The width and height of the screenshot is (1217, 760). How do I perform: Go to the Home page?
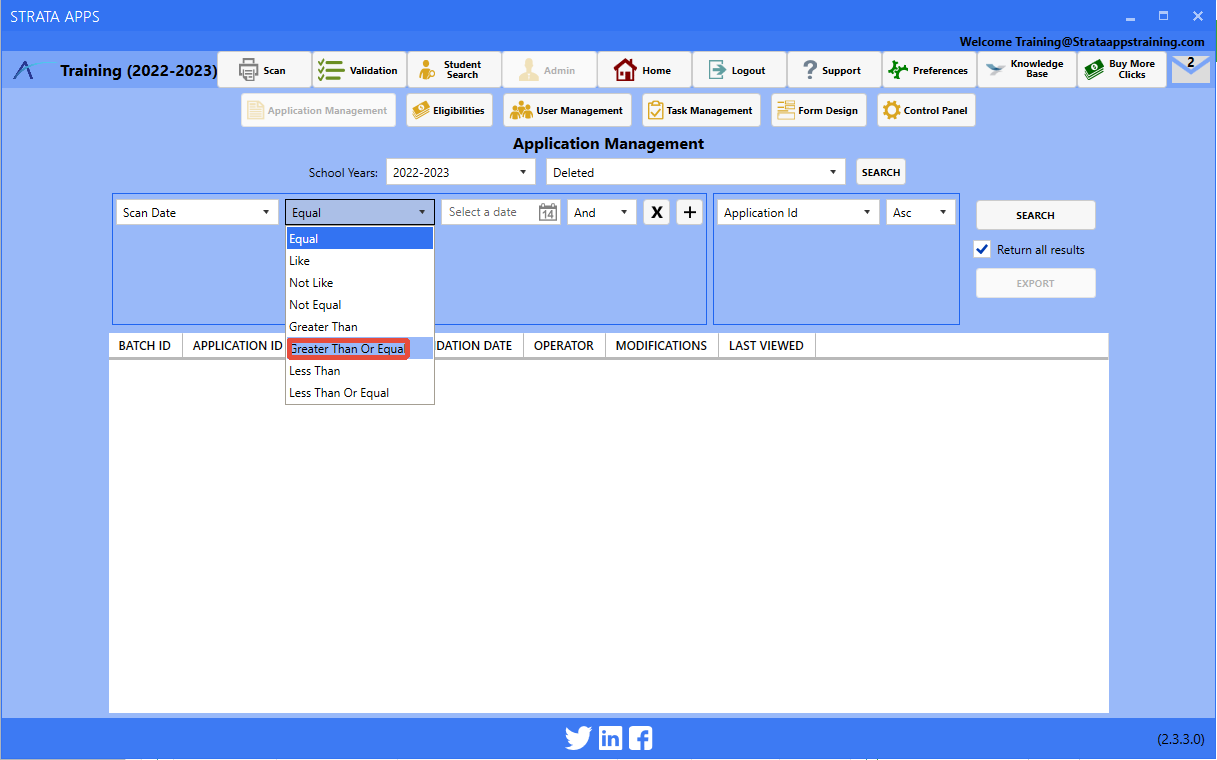coord(644,70)
